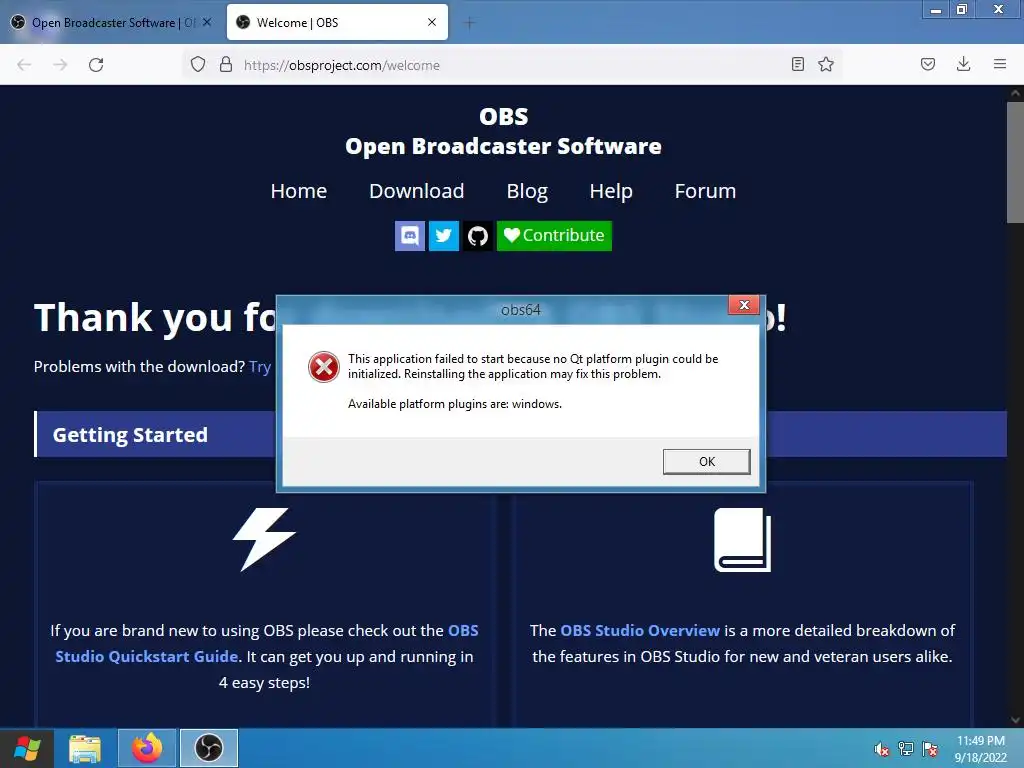Click the OBS site title heading

[x=504, y=131]
